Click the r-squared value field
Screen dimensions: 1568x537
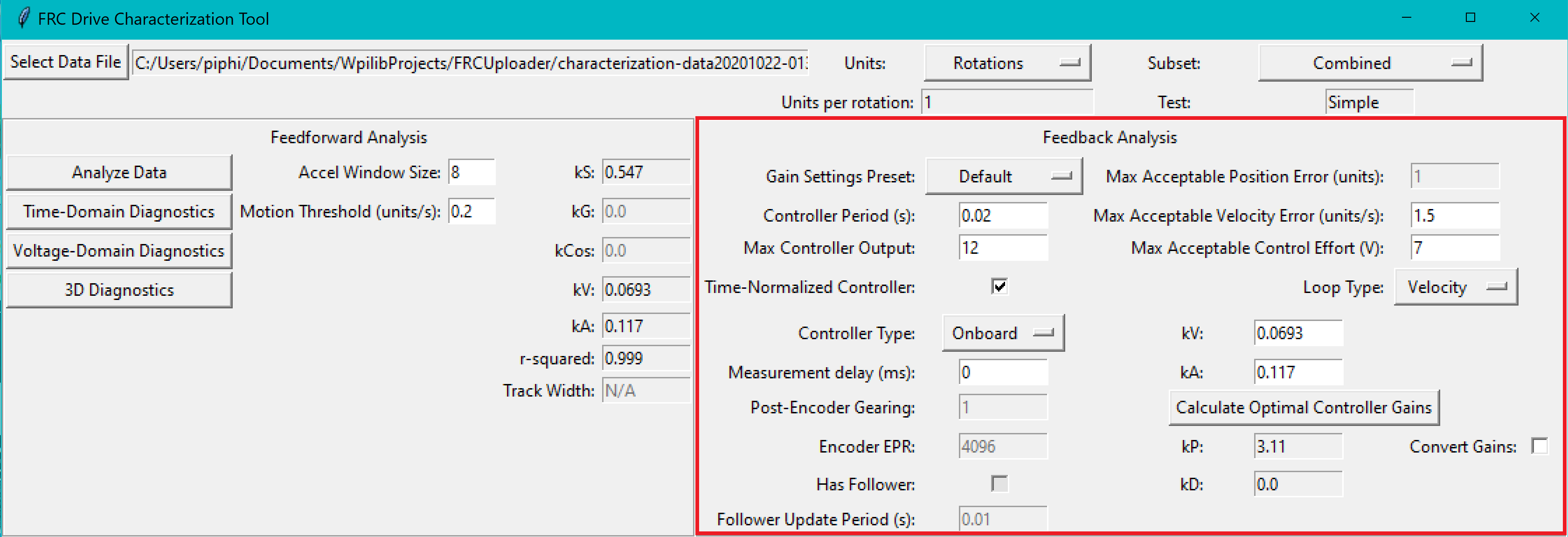pos(646,358)
